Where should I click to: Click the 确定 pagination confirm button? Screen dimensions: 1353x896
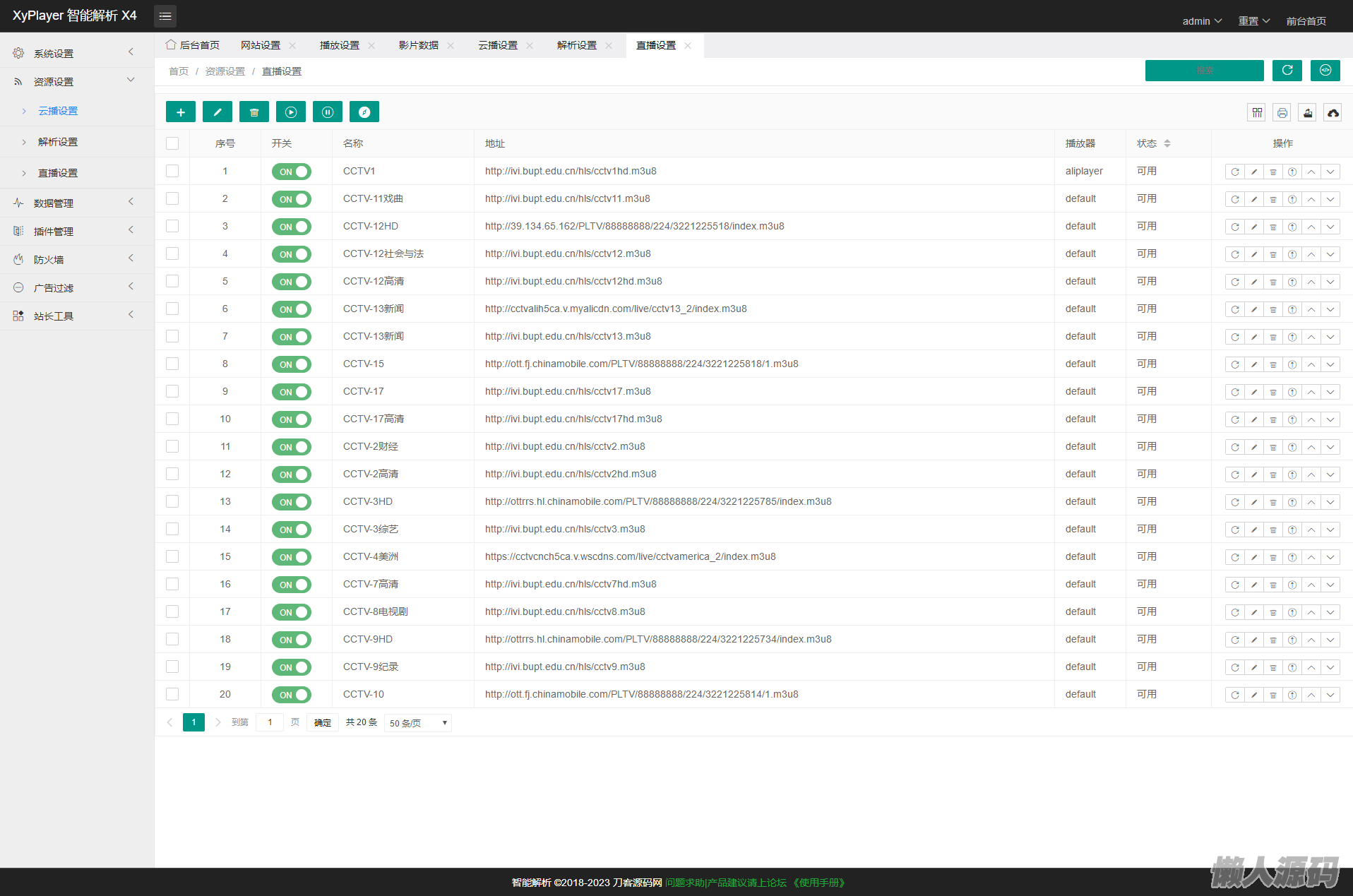pyautogui.click(x=323, y=723)
